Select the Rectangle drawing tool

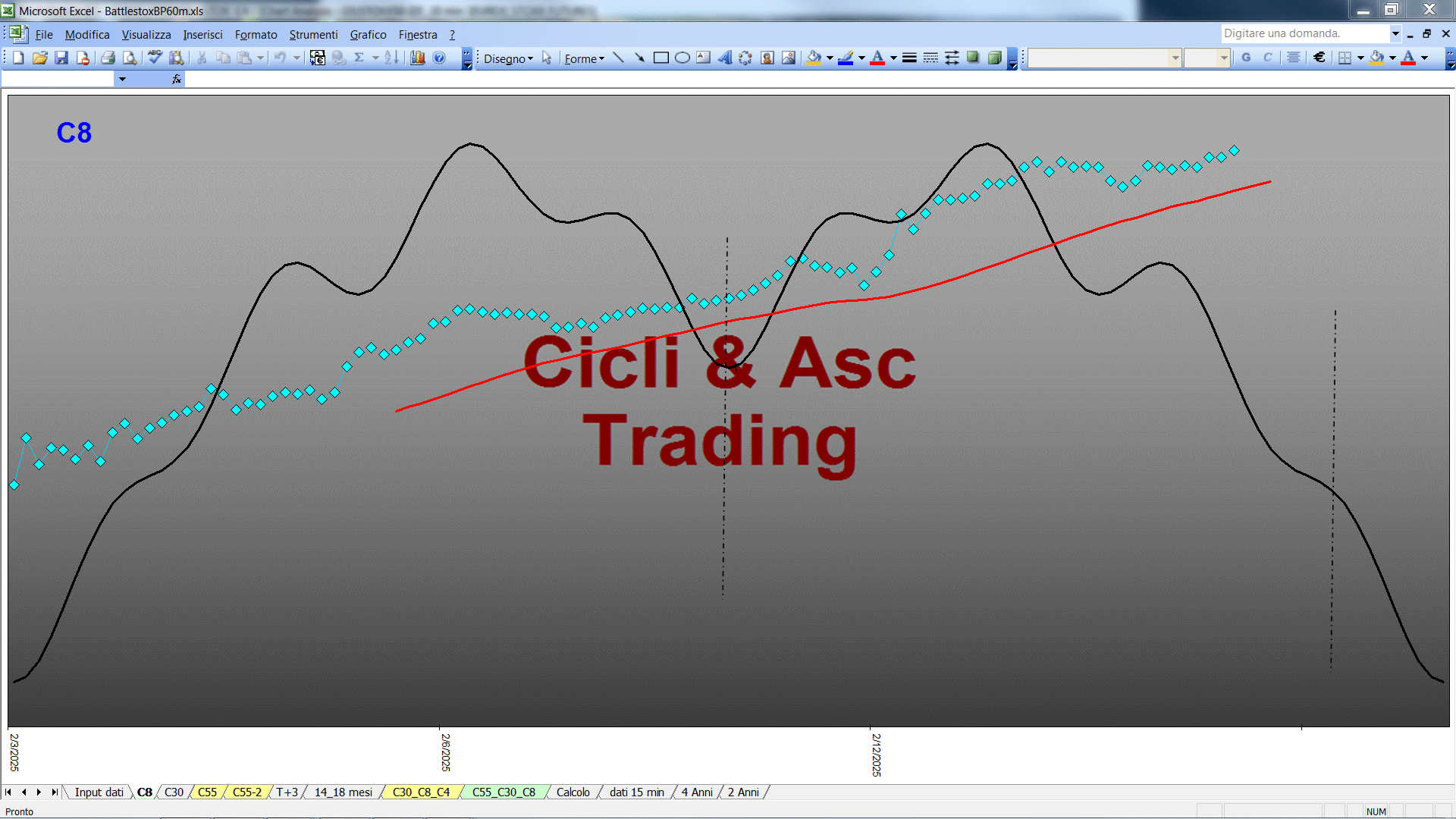(x=661, y=58)
